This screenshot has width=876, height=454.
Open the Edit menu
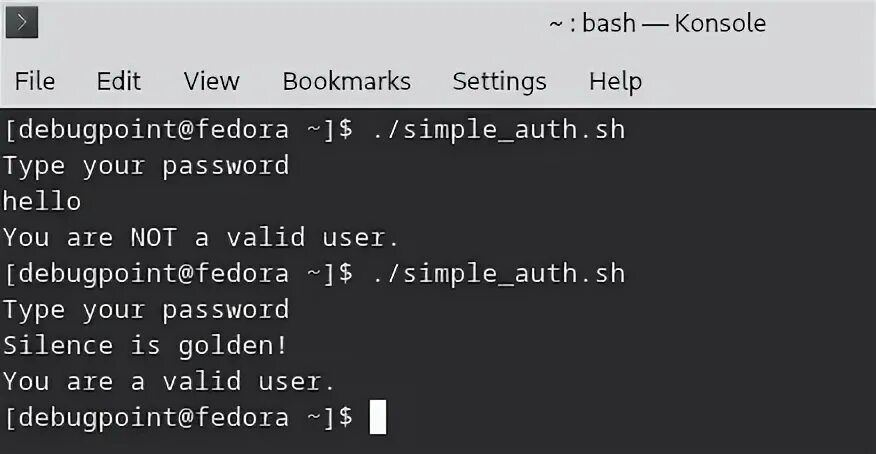(x=118, y=82)
